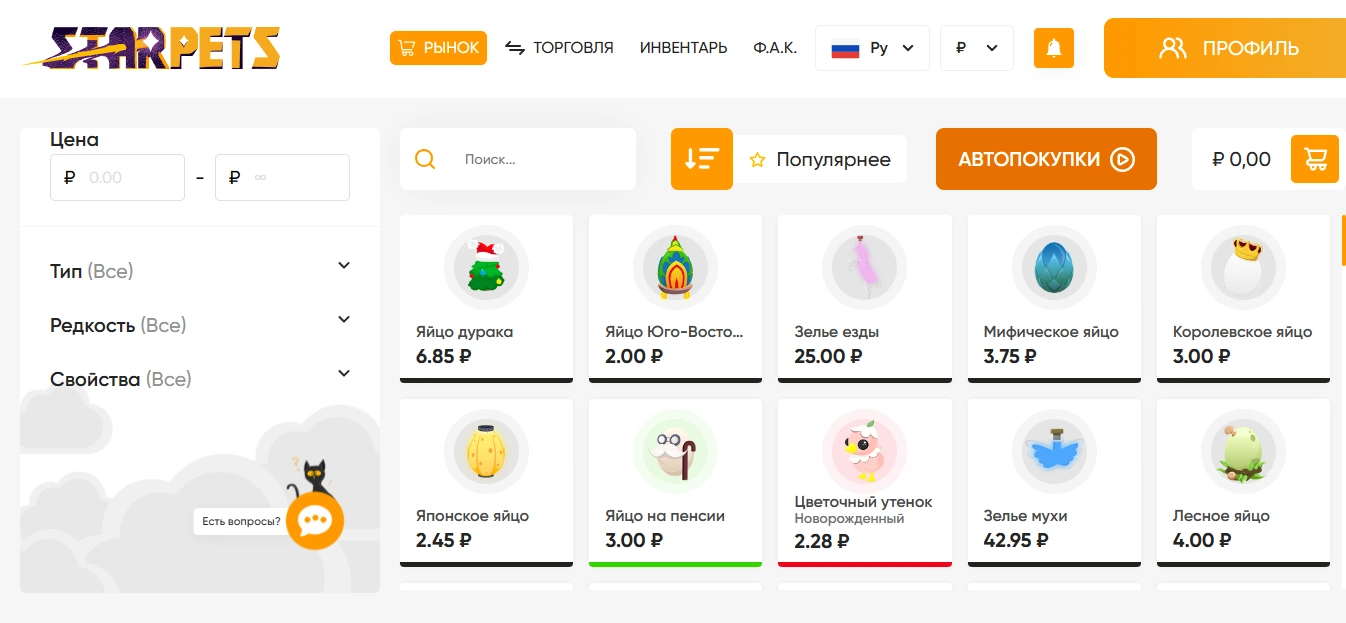Click the Автопокупки button

pos(1046,159)
